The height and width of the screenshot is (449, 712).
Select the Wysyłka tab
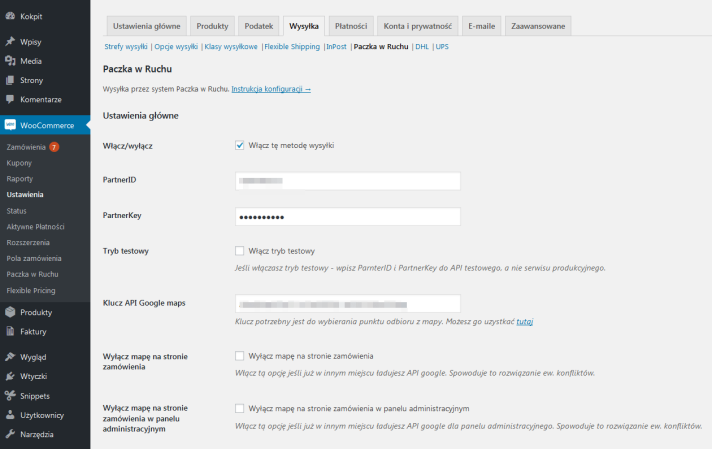(x=304, y=26)
